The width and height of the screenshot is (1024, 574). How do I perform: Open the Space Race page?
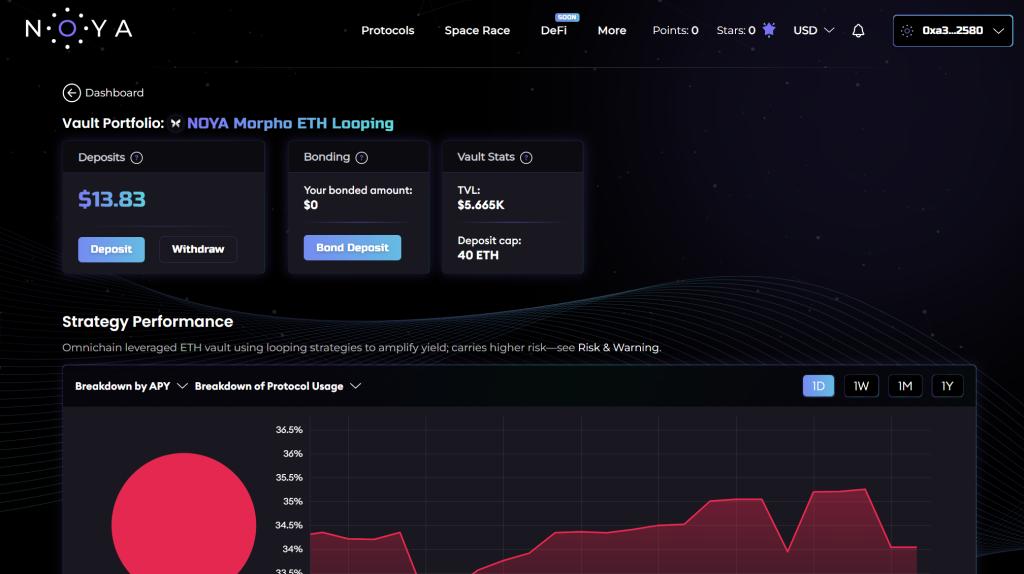tap(477, 31)
